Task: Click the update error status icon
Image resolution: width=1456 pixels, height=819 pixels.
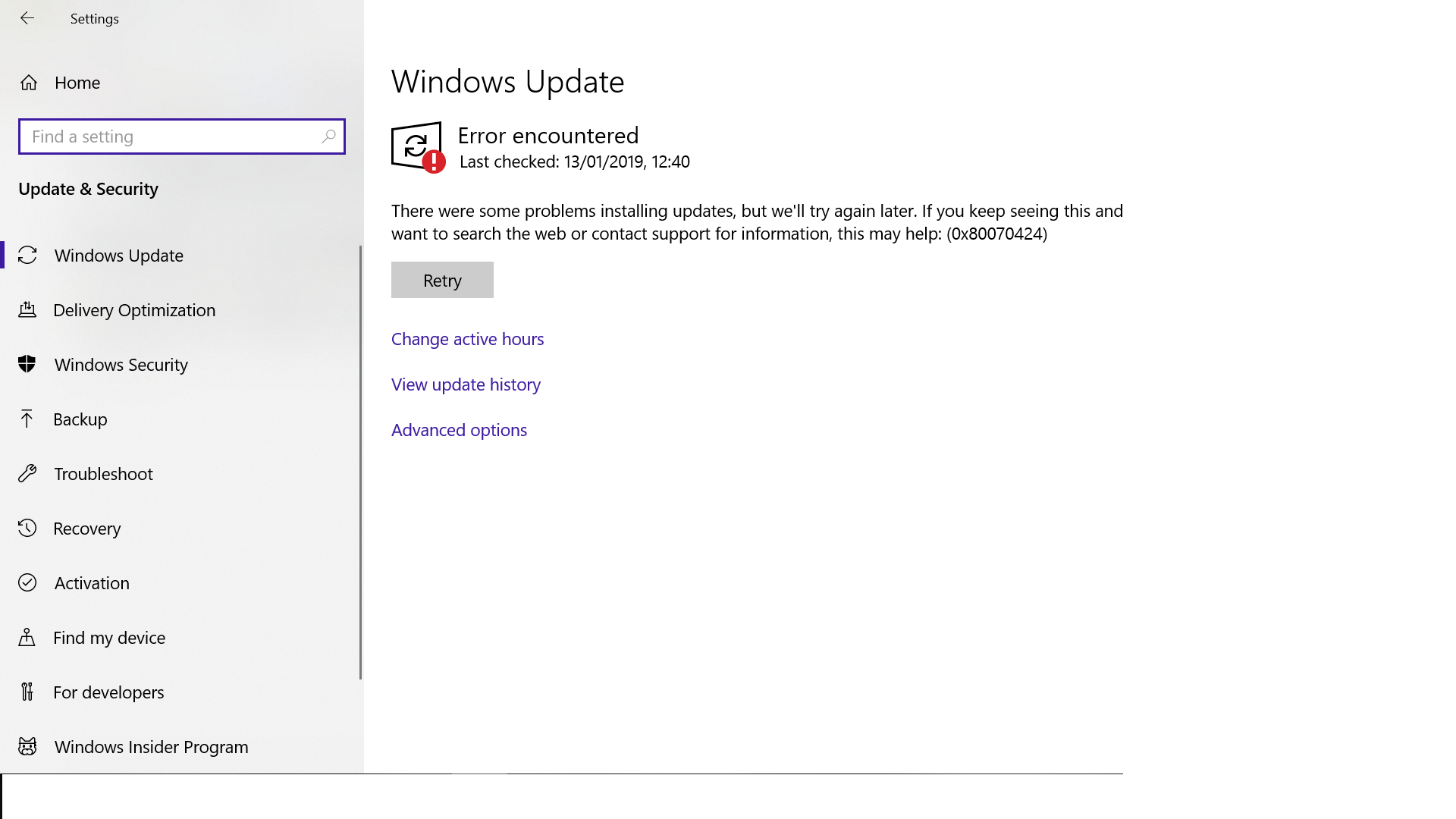Action: pos(418,148)
